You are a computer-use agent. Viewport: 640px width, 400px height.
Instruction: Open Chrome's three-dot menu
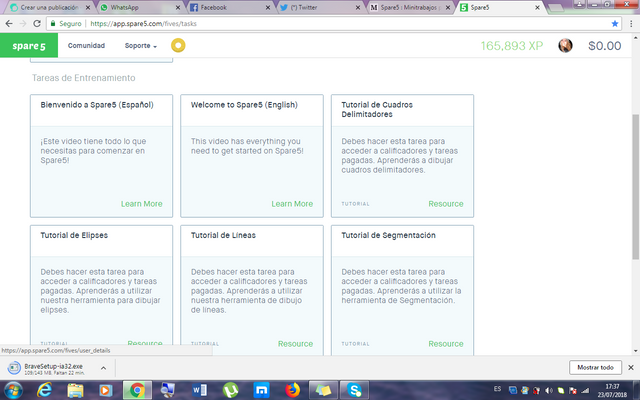coord(631,24)
